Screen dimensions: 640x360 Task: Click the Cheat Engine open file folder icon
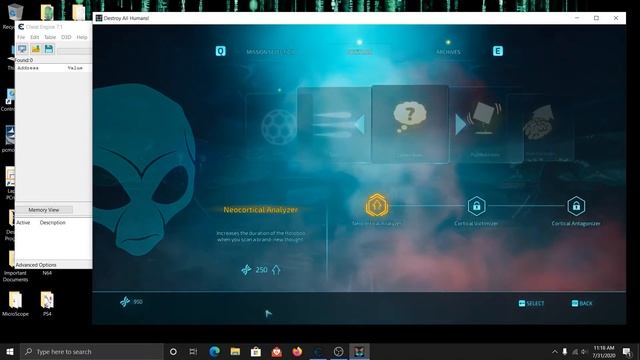(x=36, y=49)
